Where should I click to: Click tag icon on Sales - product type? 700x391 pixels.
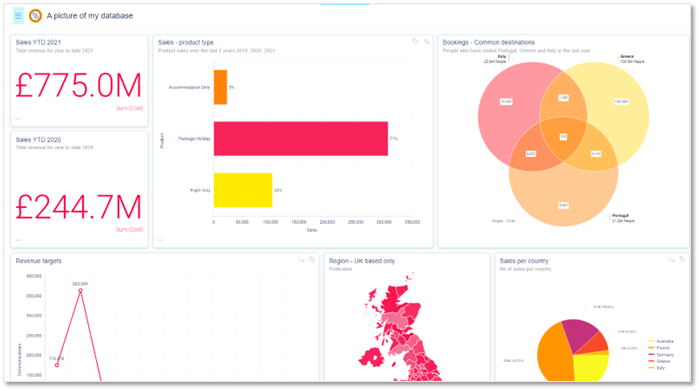(415, 41)
